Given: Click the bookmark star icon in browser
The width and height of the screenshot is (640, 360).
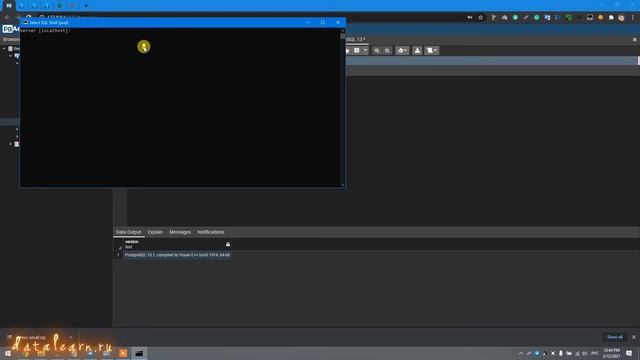Looking at the screenshot, I should pyautogui.click(x=481, y=18).
